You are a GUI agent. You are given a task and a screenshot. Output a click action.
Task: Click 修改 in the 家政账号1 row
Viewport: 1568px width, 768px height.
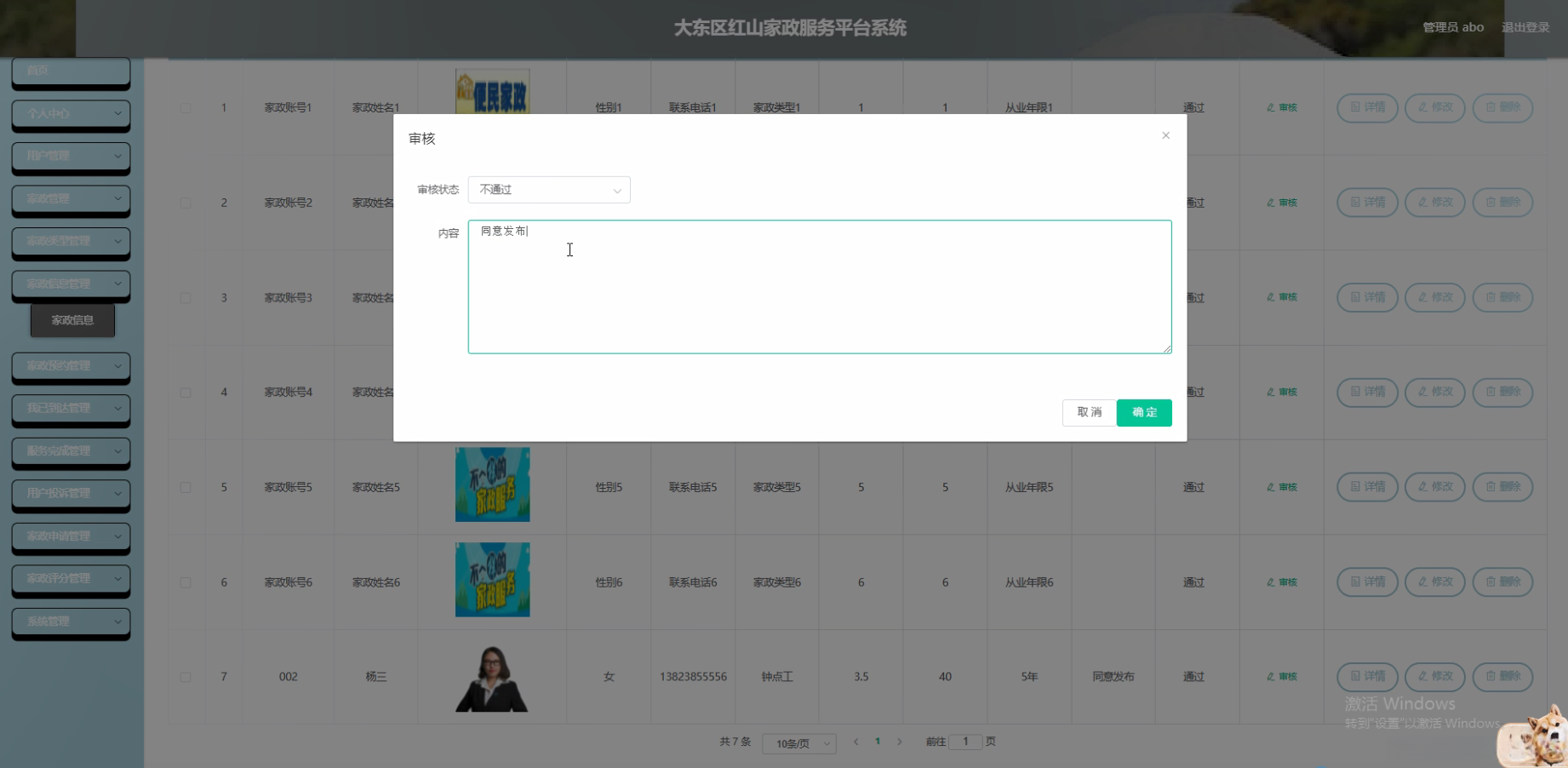(1435, 107)
